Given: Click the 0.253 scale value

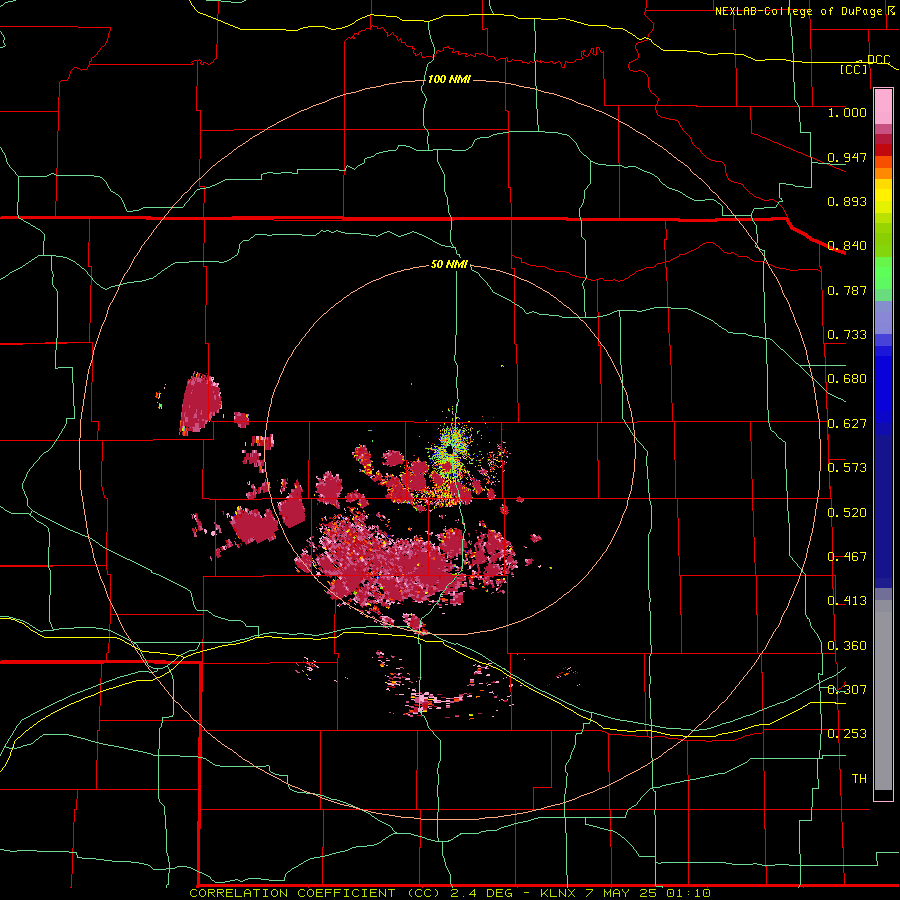Looking at the screenshot, I should [x=847, y=734].
